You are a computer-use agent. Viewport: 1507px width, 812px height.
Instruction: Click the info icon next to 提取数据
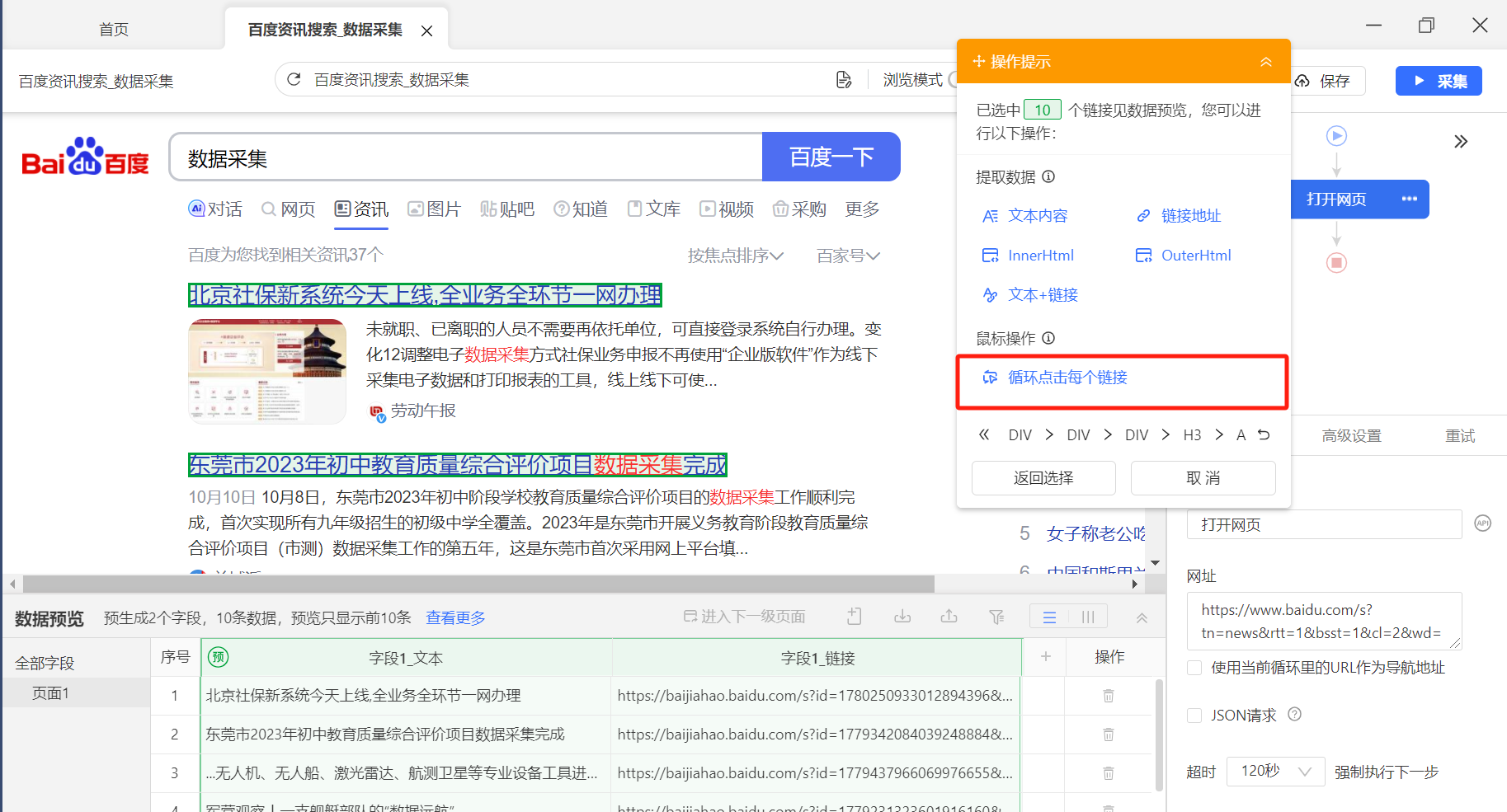pos(1048,176)
